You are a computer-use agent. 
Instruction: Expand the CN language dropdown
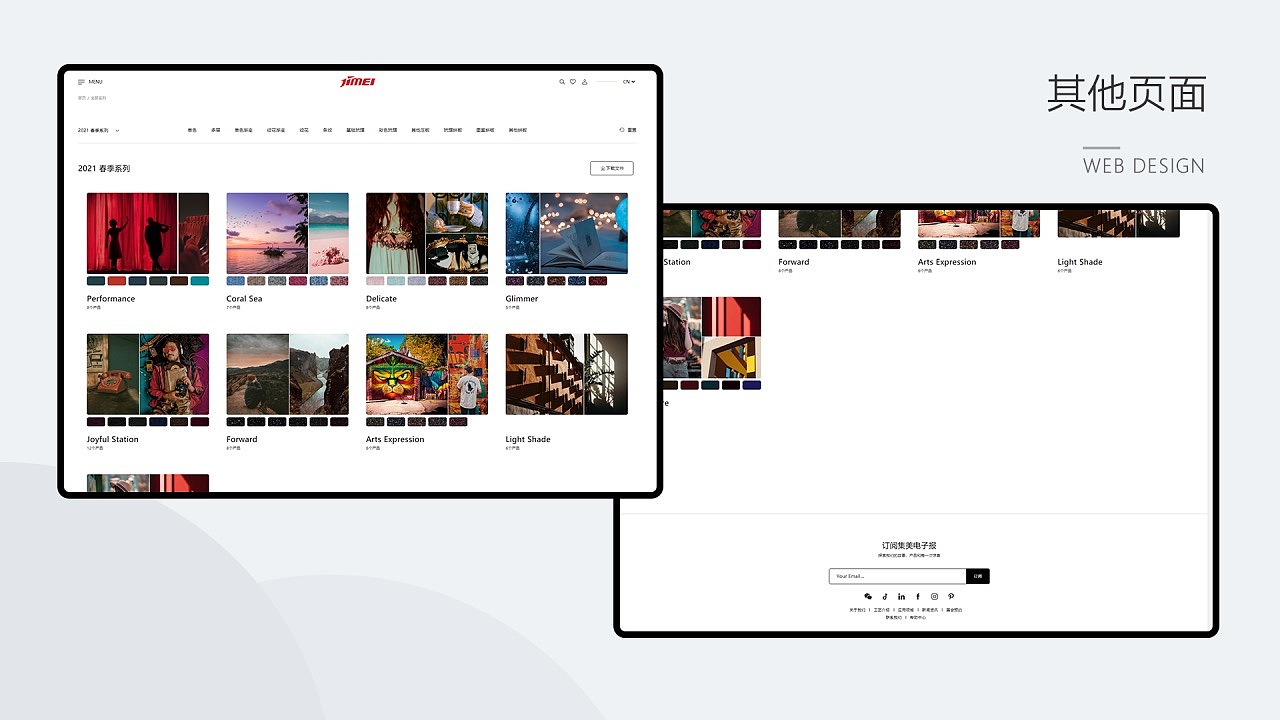(x=629, y=82)
